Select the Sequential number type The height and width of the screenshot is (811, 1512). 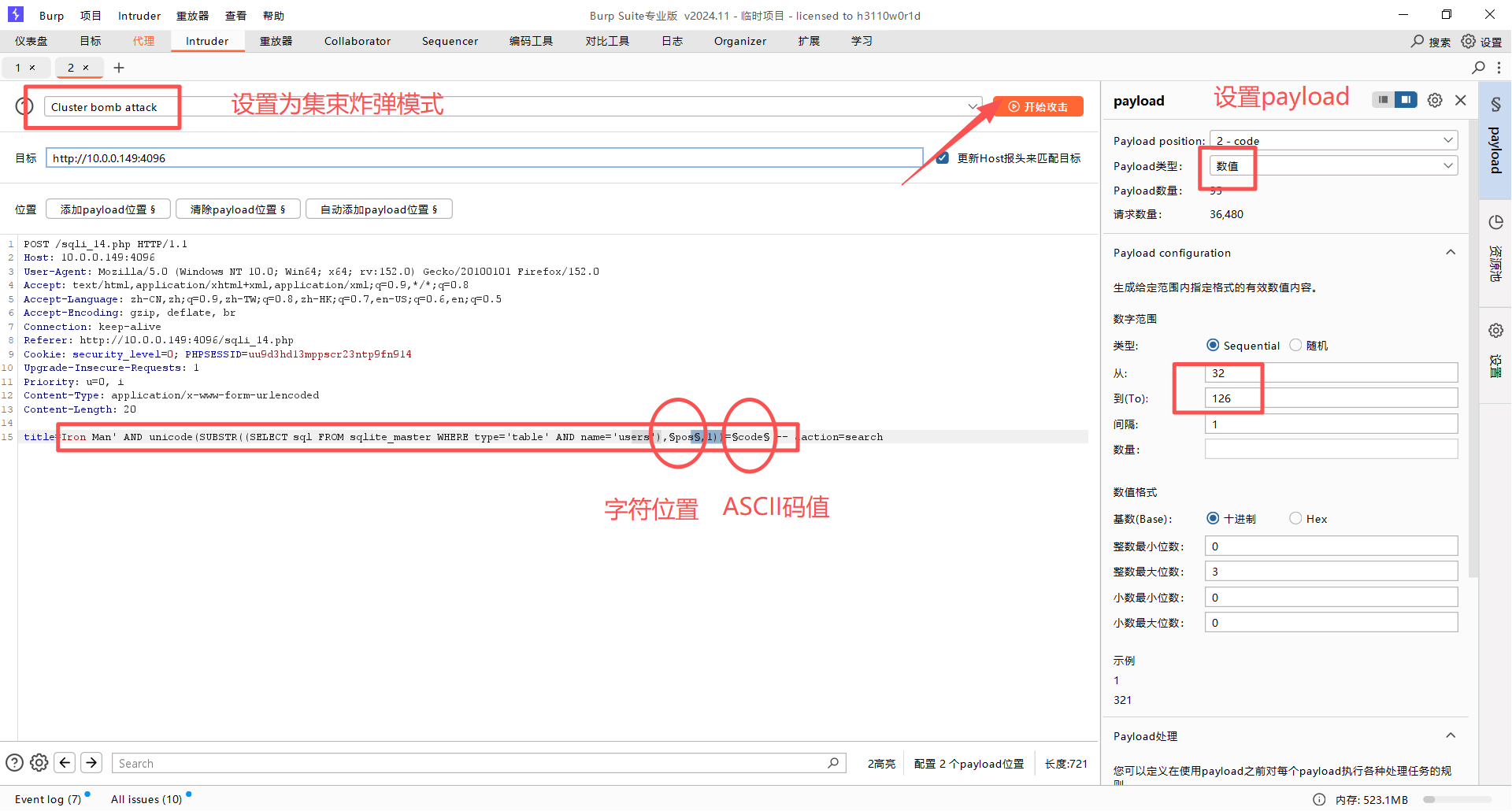coord(1213,345)
